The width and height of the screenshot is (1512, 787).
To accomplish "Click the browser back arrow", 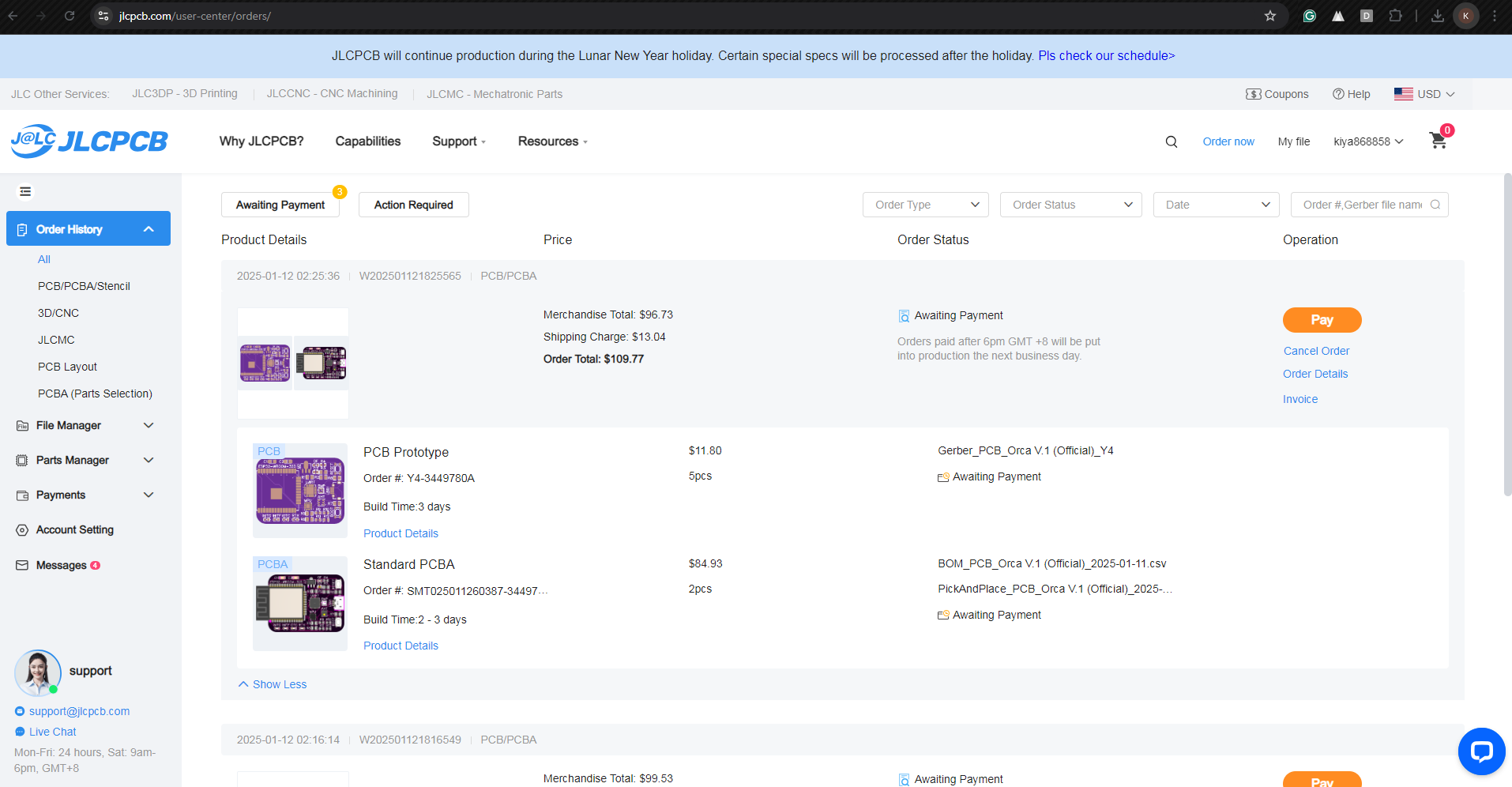I will point(13,16).
